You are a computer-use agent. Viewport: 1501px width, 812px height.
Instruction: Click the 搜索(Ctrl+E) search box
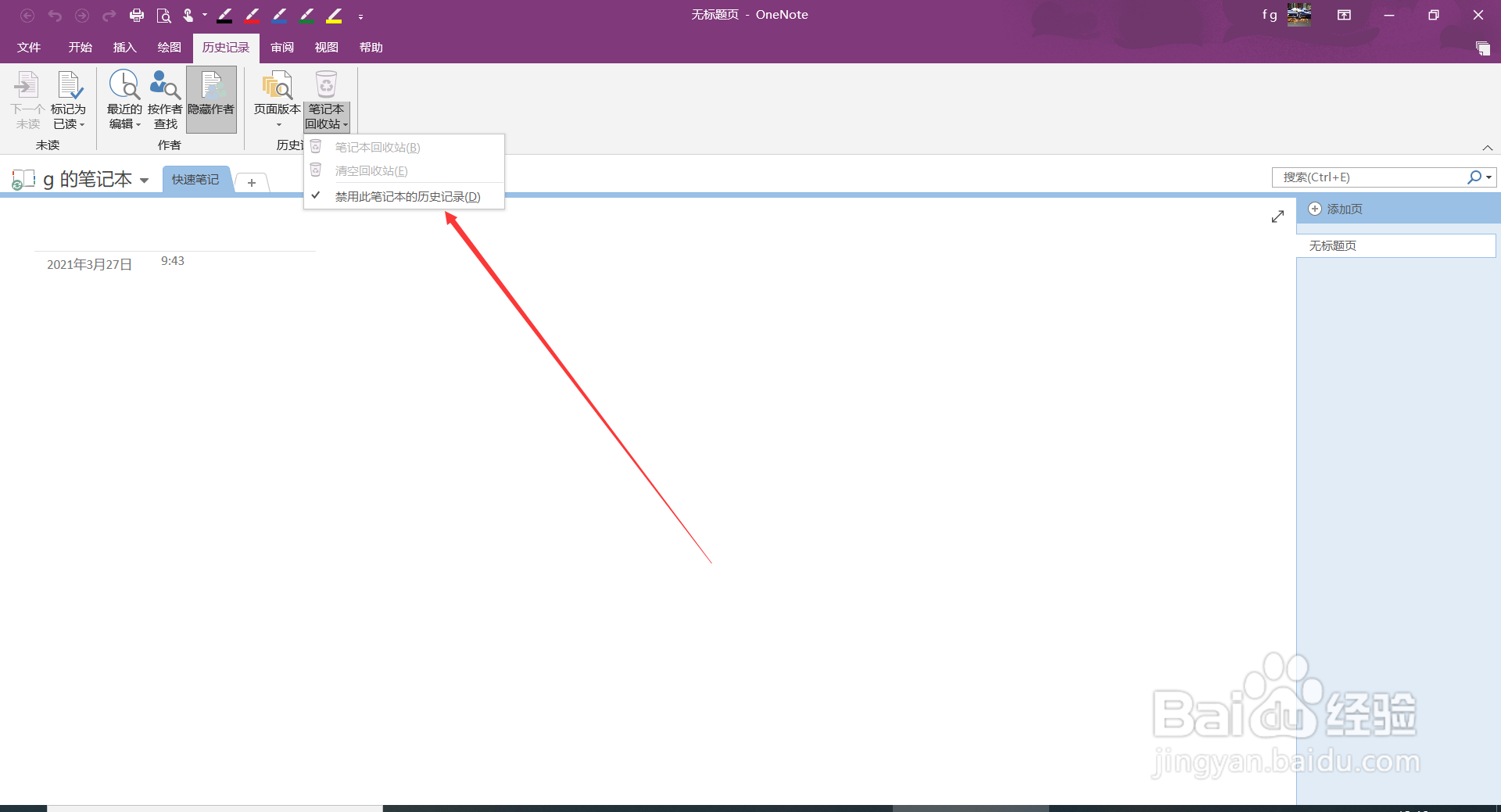[1368, 177]
